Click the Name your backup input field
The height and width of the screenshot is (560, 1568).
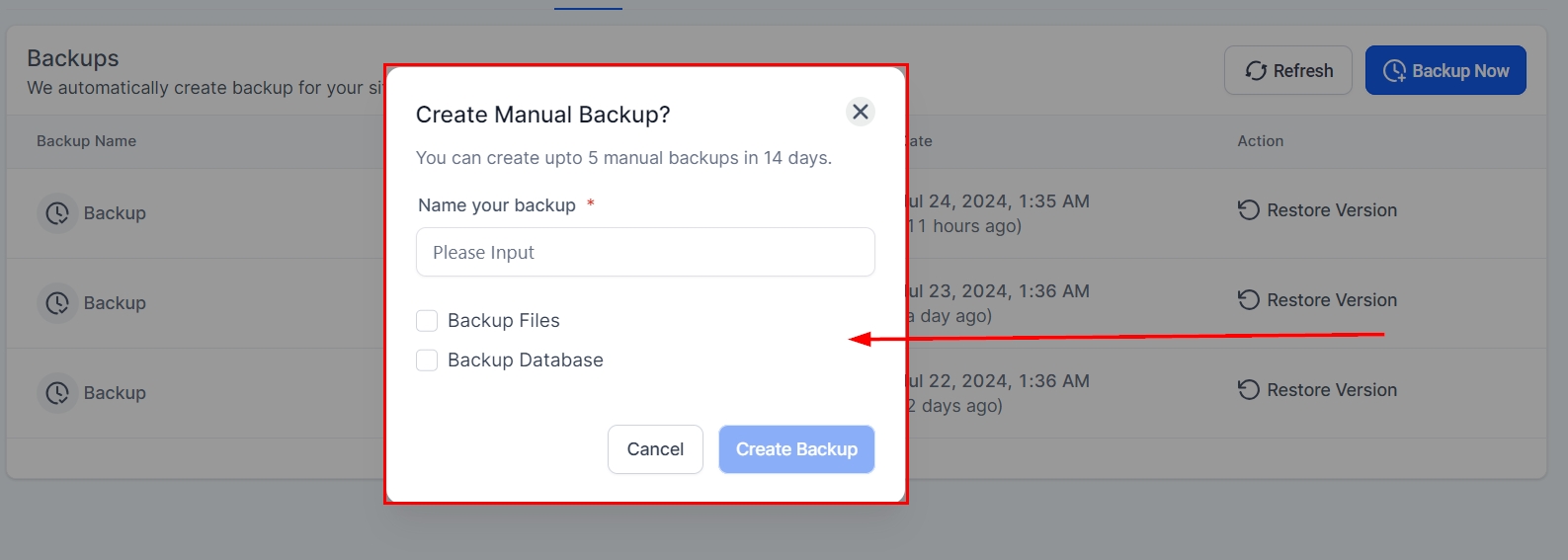(x=645, y=253)
